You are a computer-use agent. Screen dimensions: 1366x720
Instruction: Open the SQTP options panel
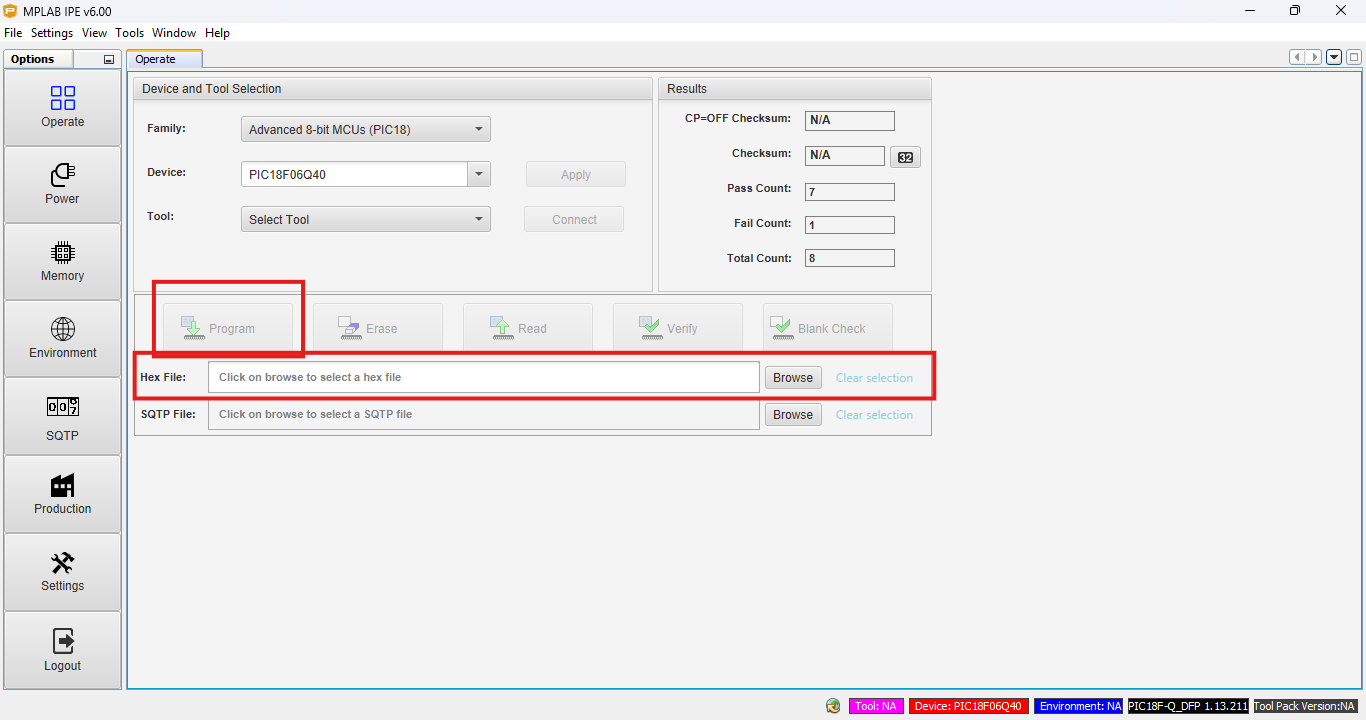tap(62, 417)
